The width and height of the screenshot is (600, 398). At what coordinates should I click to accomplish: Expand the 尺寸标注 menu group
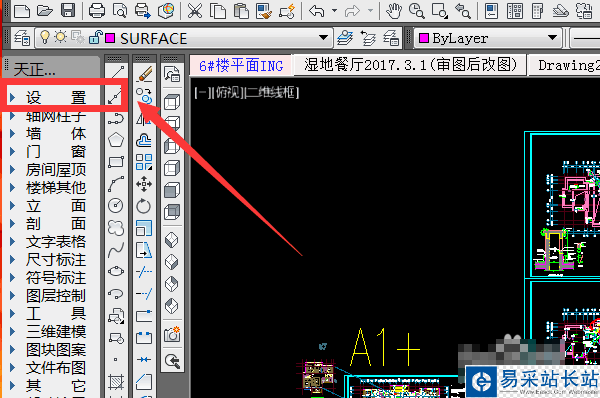click(x=55, y=259)
